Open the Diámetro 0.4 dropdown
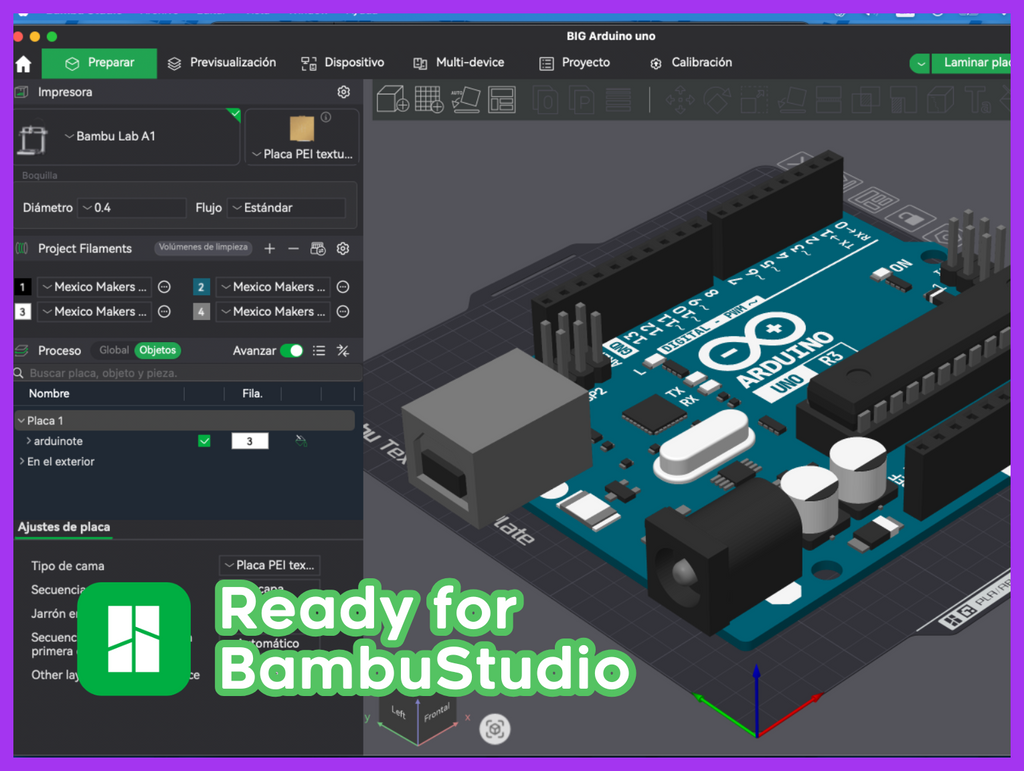This screenshot has width=1024, height=771. click(132, 208)
